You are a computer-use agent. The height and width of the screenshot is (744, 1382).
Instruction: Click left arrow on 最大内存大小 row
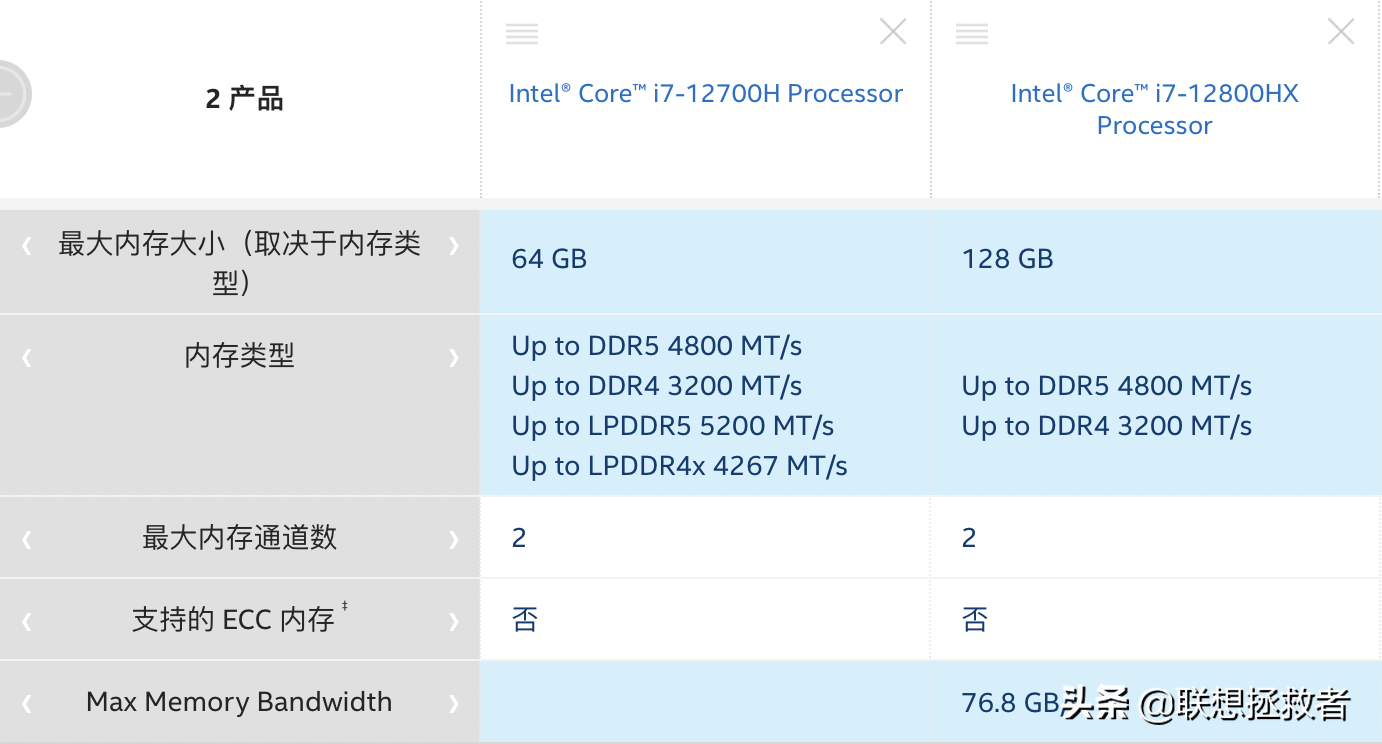[x=27, y=245]
